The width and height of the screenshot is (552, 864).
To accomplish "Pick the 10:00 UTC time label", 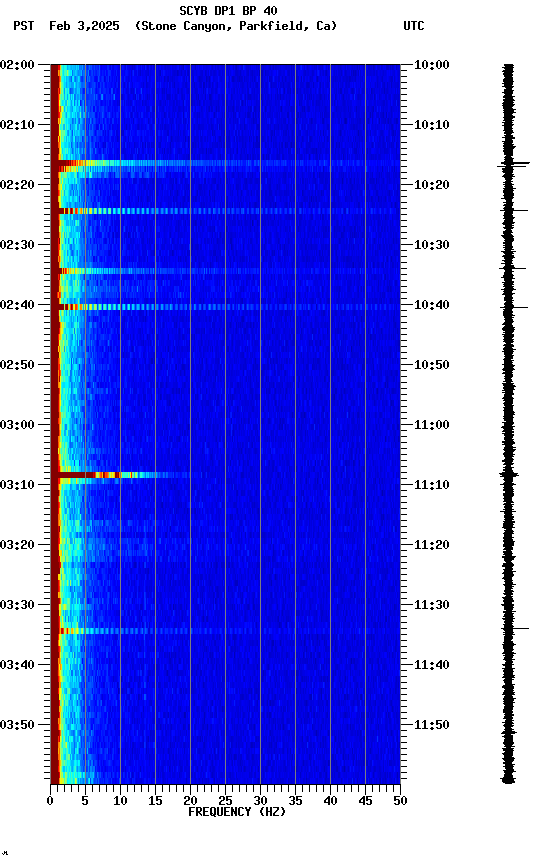I will pyautogui.click(x=431, y=65).
